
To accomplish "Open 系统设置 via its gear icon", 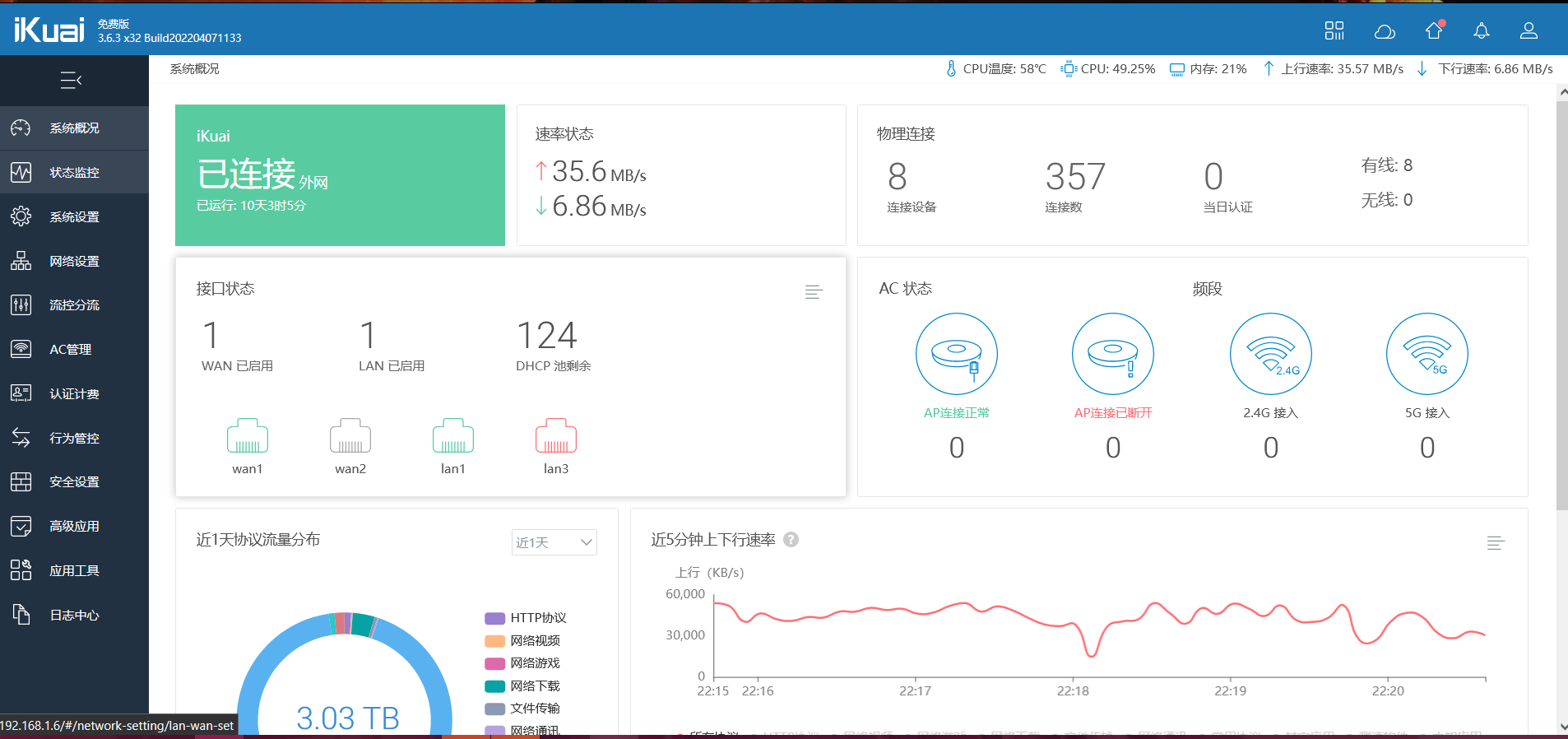I will [21, 216].
